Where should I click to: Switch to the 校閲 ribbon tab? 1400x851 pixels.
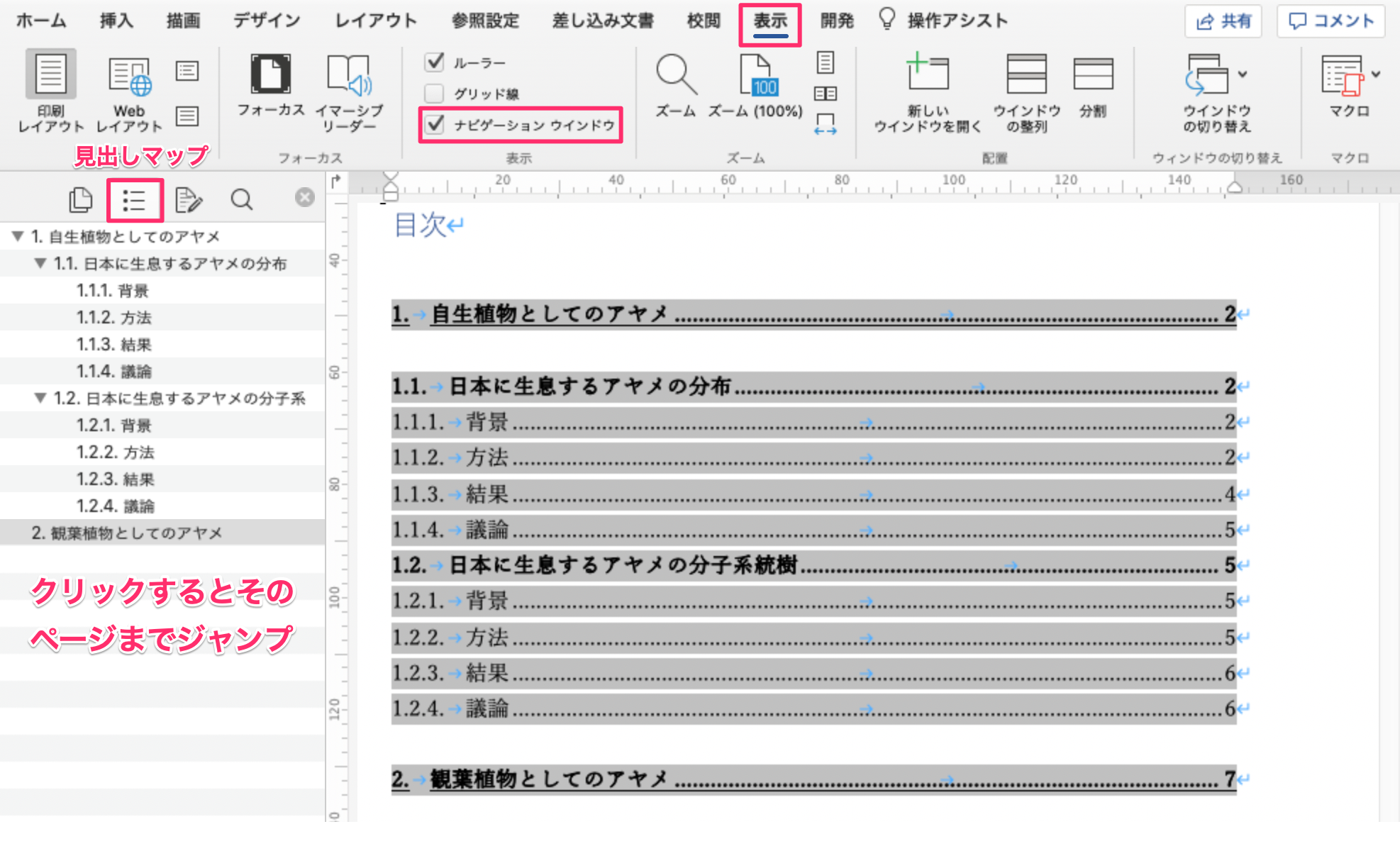point(701,20)
